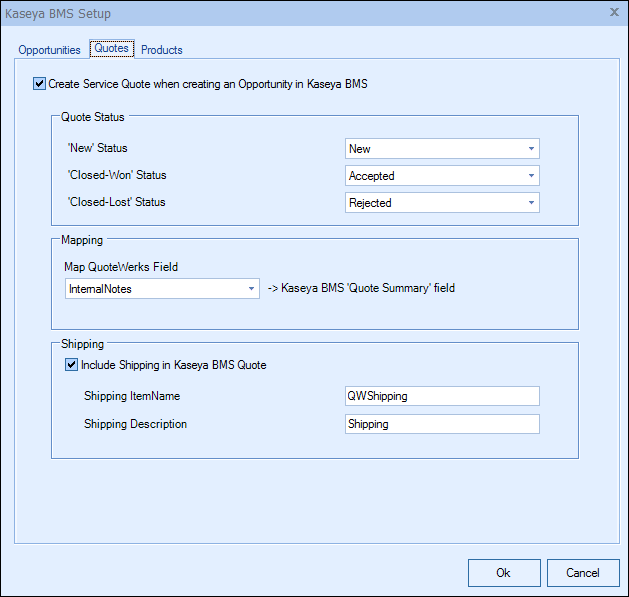Click the Cancel button
Screen dimensions: 629x597
(x=583, y=573)
